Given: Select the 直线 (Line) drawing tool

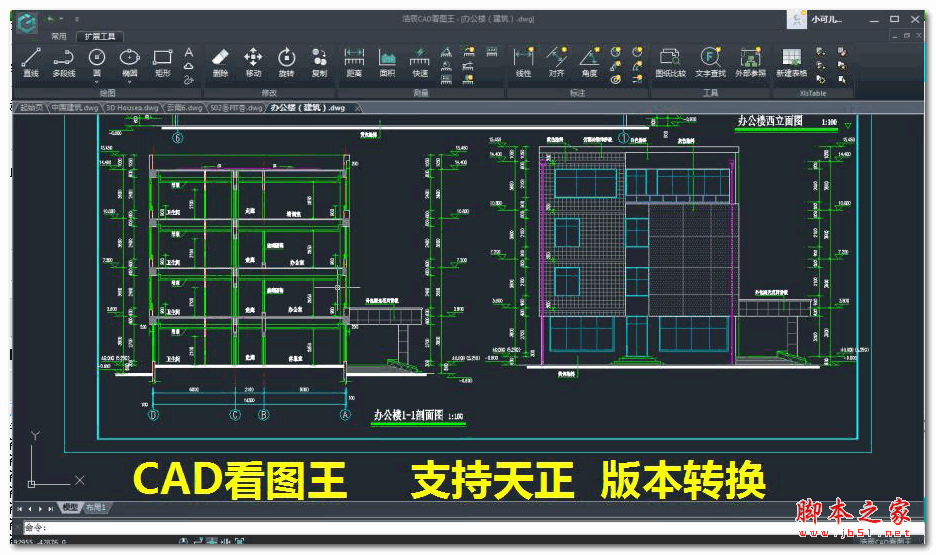Looking at the screenshot, I should [31, 63].
